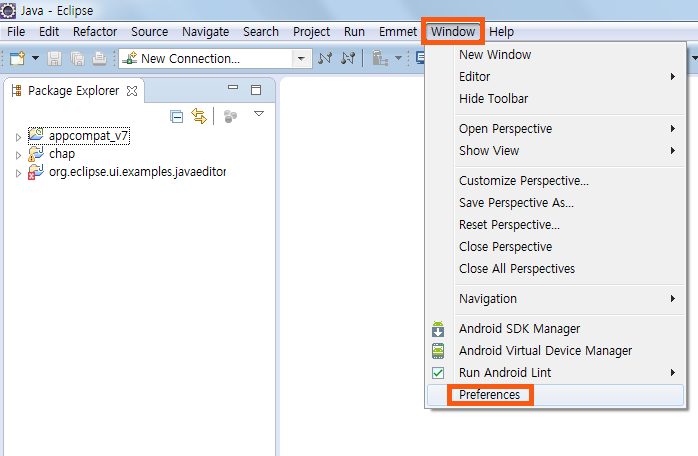Open dropdown arrow beside hierarchy icon
The height and width of the screenshot is (456, 698).
(x=398, y=58)
